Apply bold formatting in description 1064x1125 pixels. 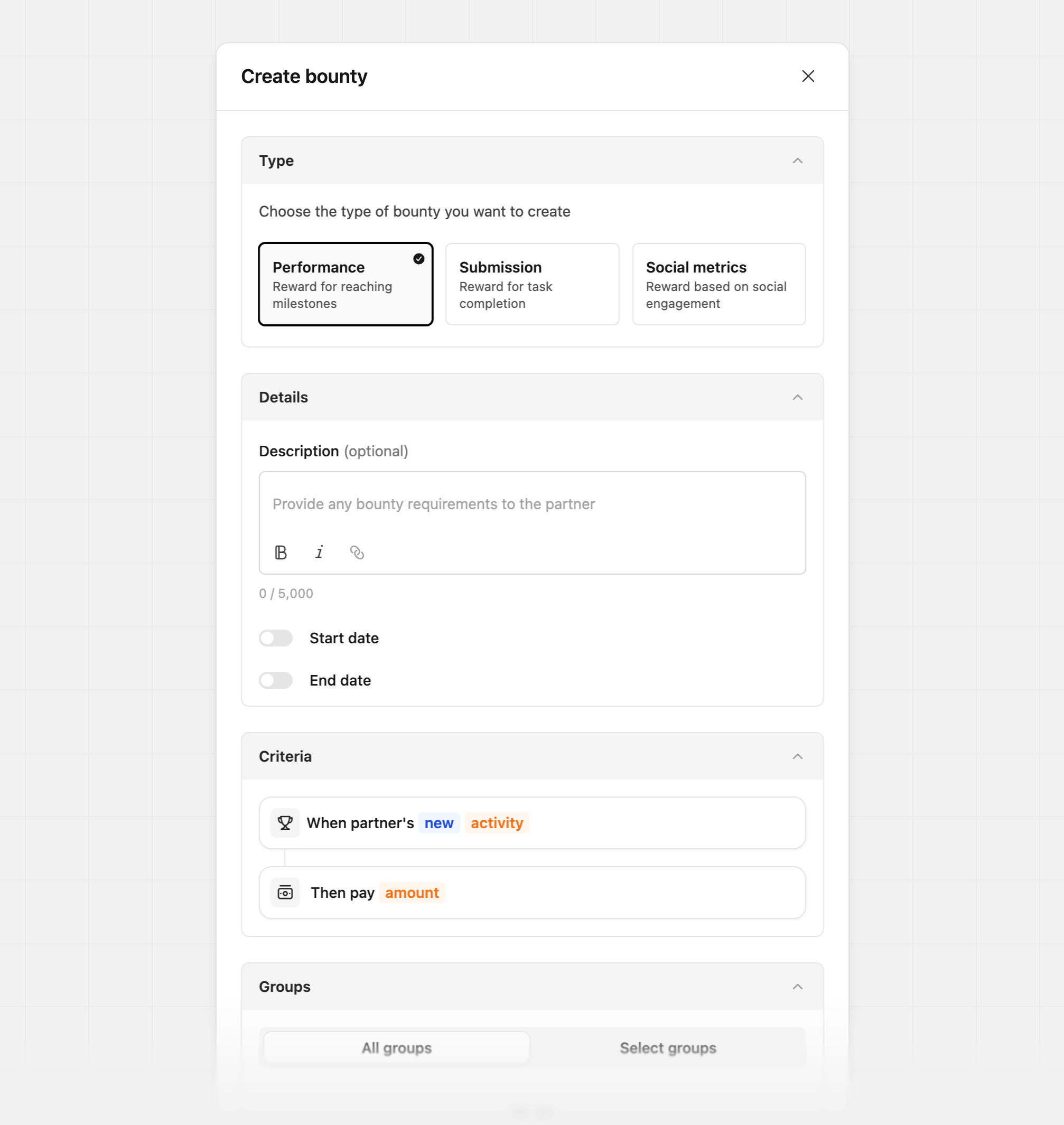point(281,552)
